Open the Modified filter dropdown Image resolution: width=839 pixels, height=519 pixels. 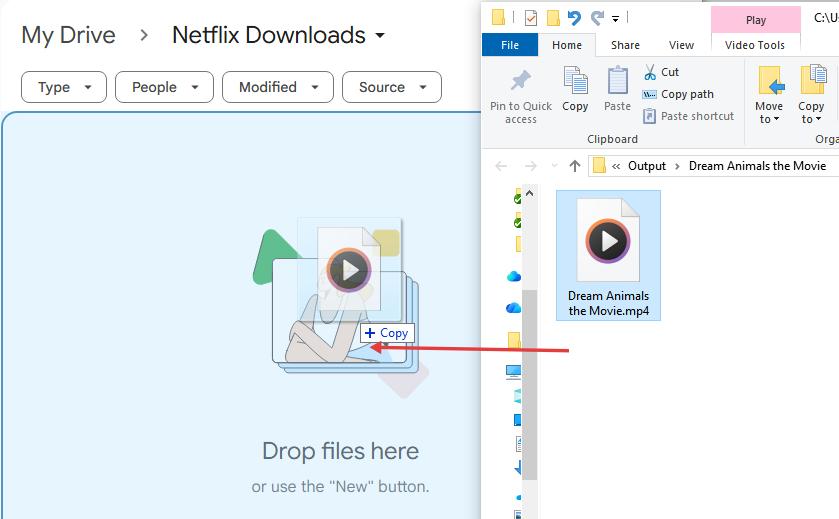pos(278,87)
